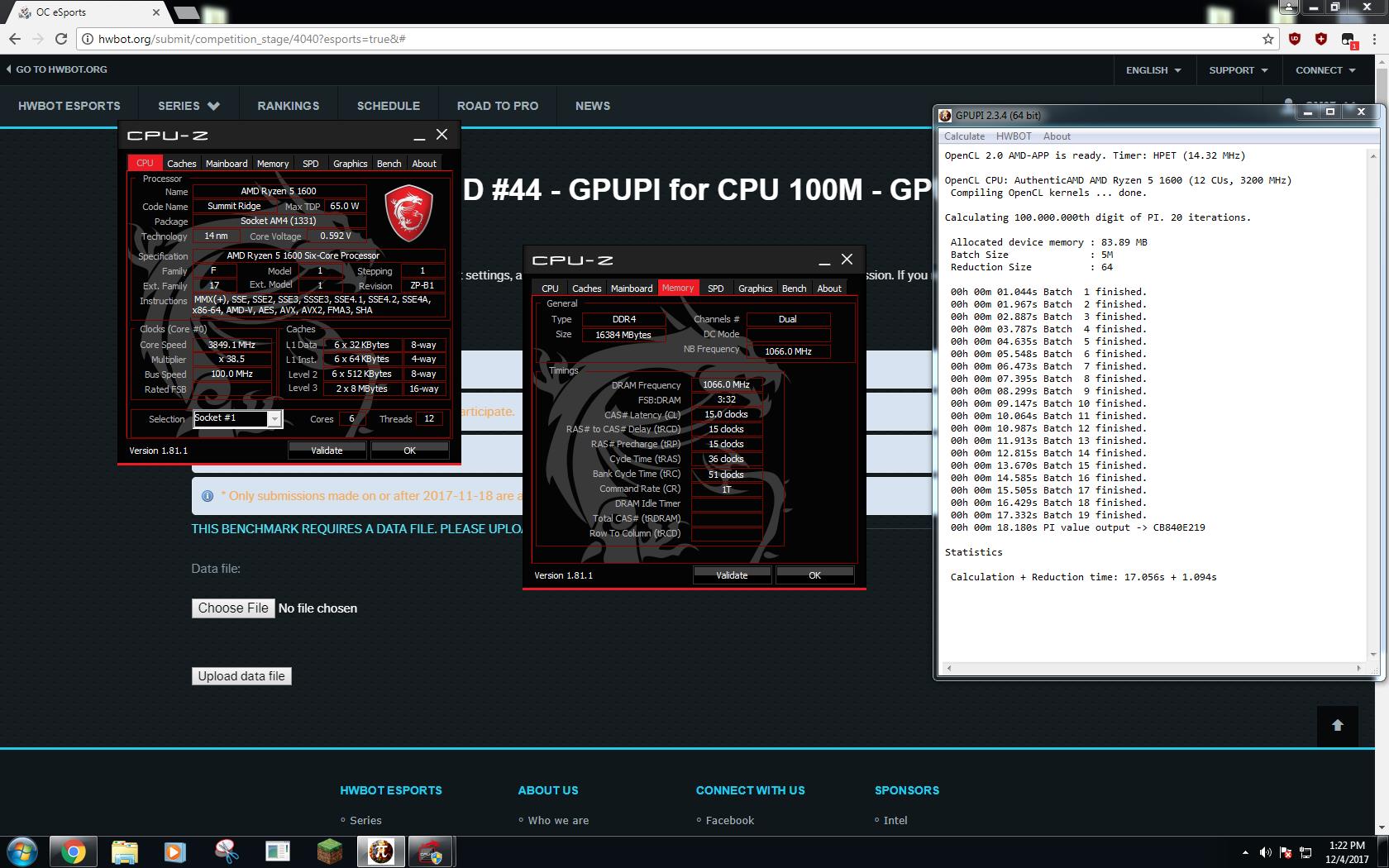1389x868 pixels.
Task: Switch to CPU-Z taskbar icon
Action: [431, 851]
